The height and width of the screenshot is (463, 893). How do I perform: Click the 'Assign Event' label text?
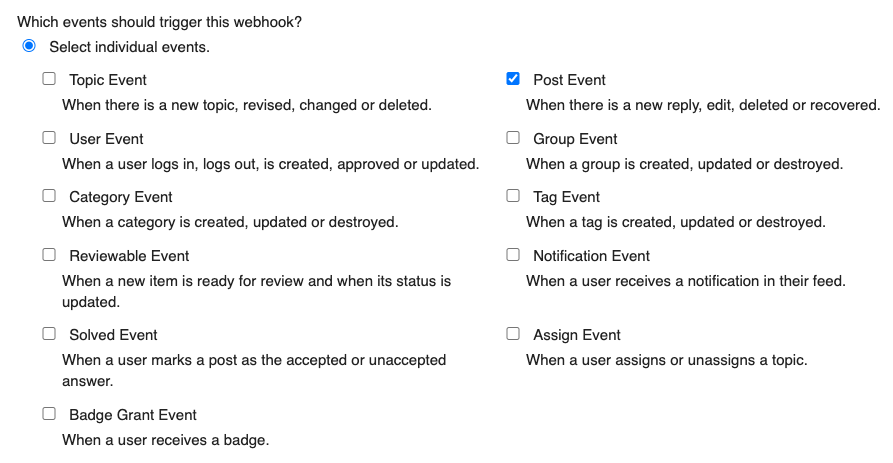(x=577, y=335)
